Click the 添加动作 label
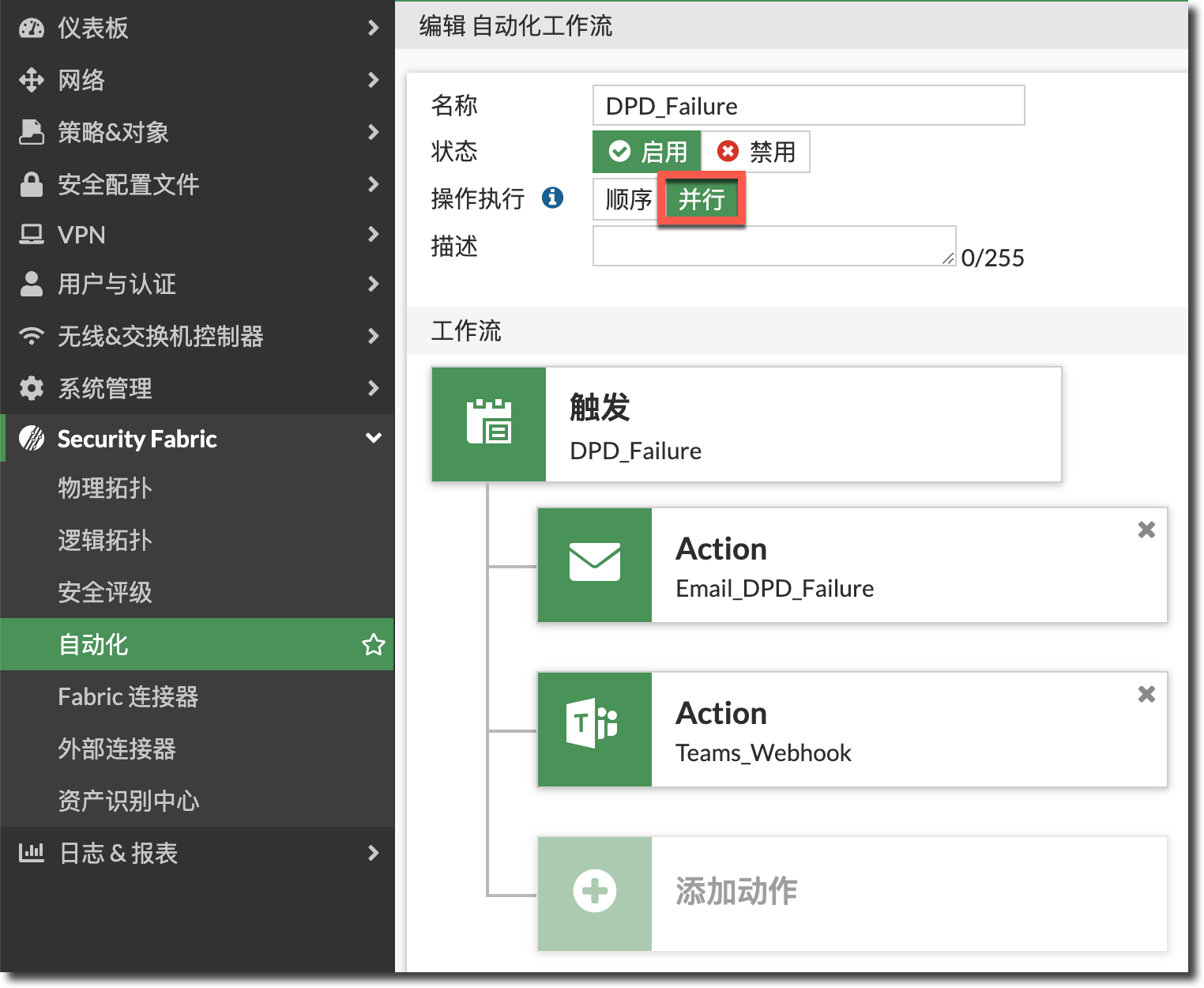1204x988 pixels. (736, 892)
